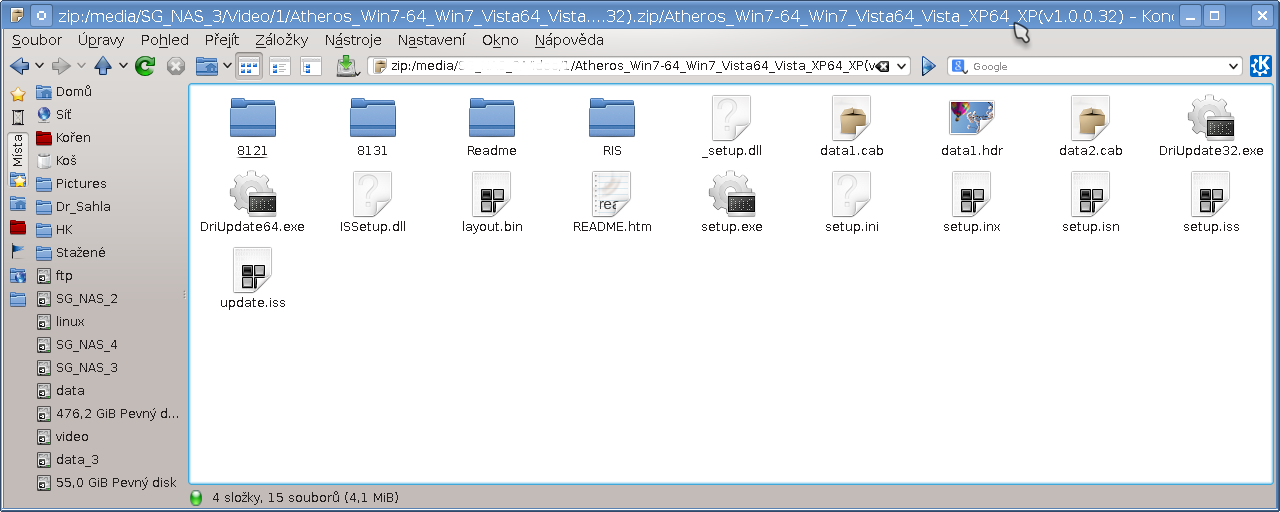
Task: Select the README.htm file
Action: pyautogui.click(x=612, y=203)
